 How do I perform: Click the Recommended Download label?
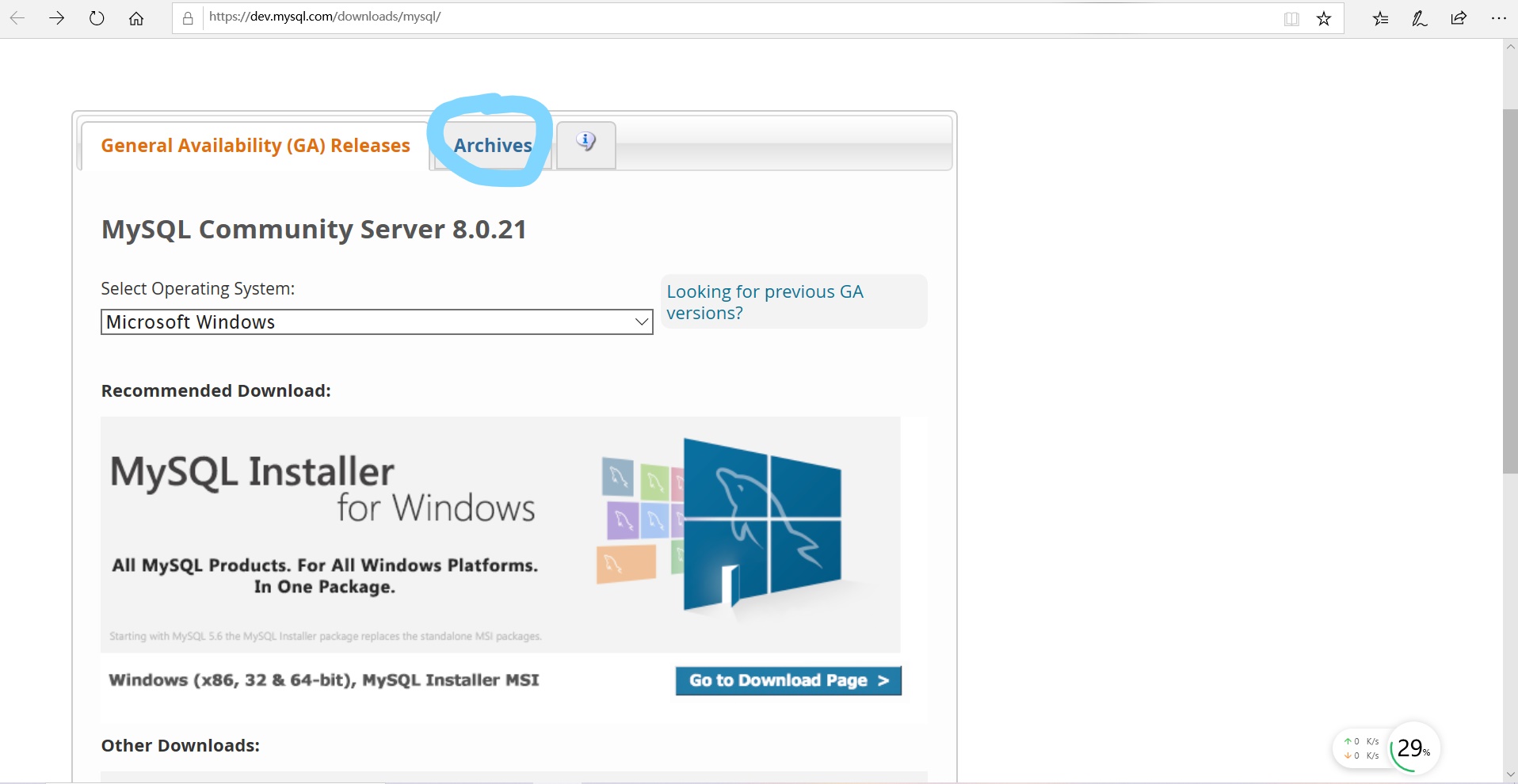point(216,390)
